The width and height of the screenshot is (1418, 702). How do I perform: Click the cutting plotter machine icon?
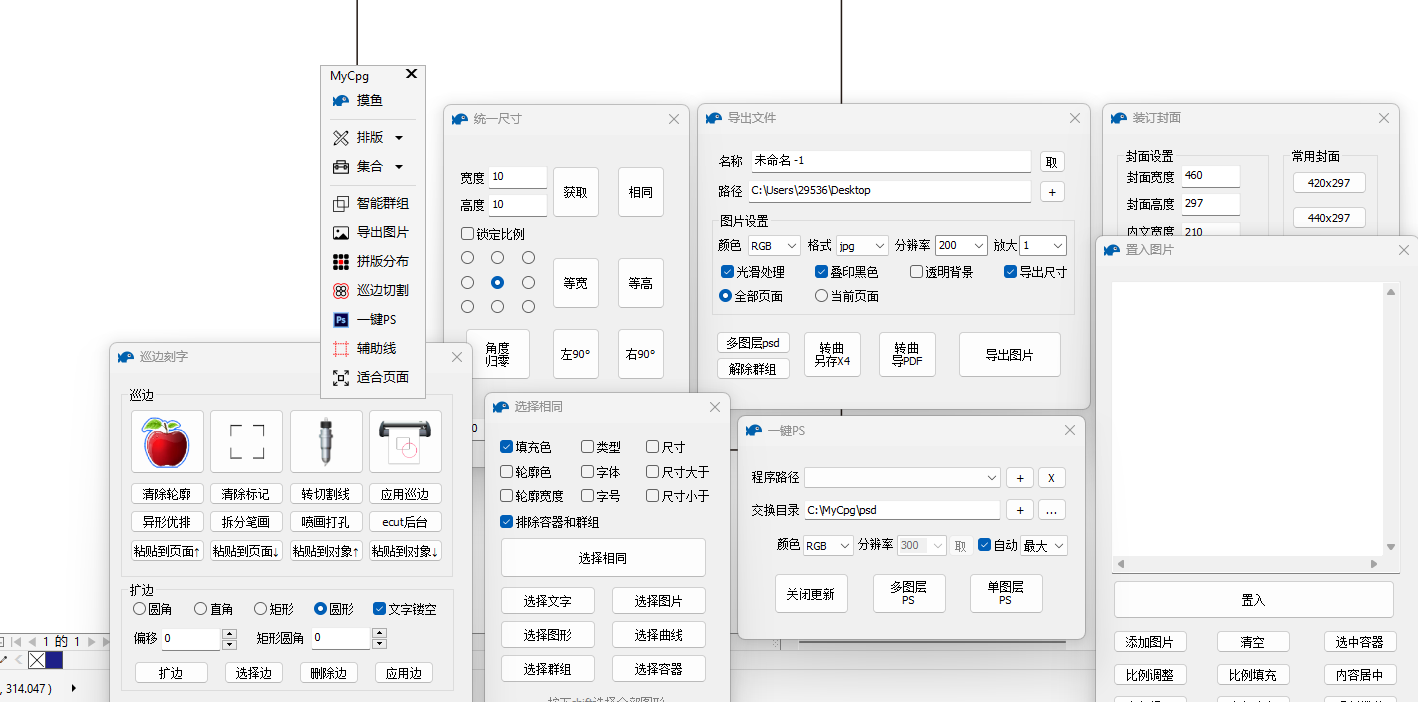tap(405, 441)
